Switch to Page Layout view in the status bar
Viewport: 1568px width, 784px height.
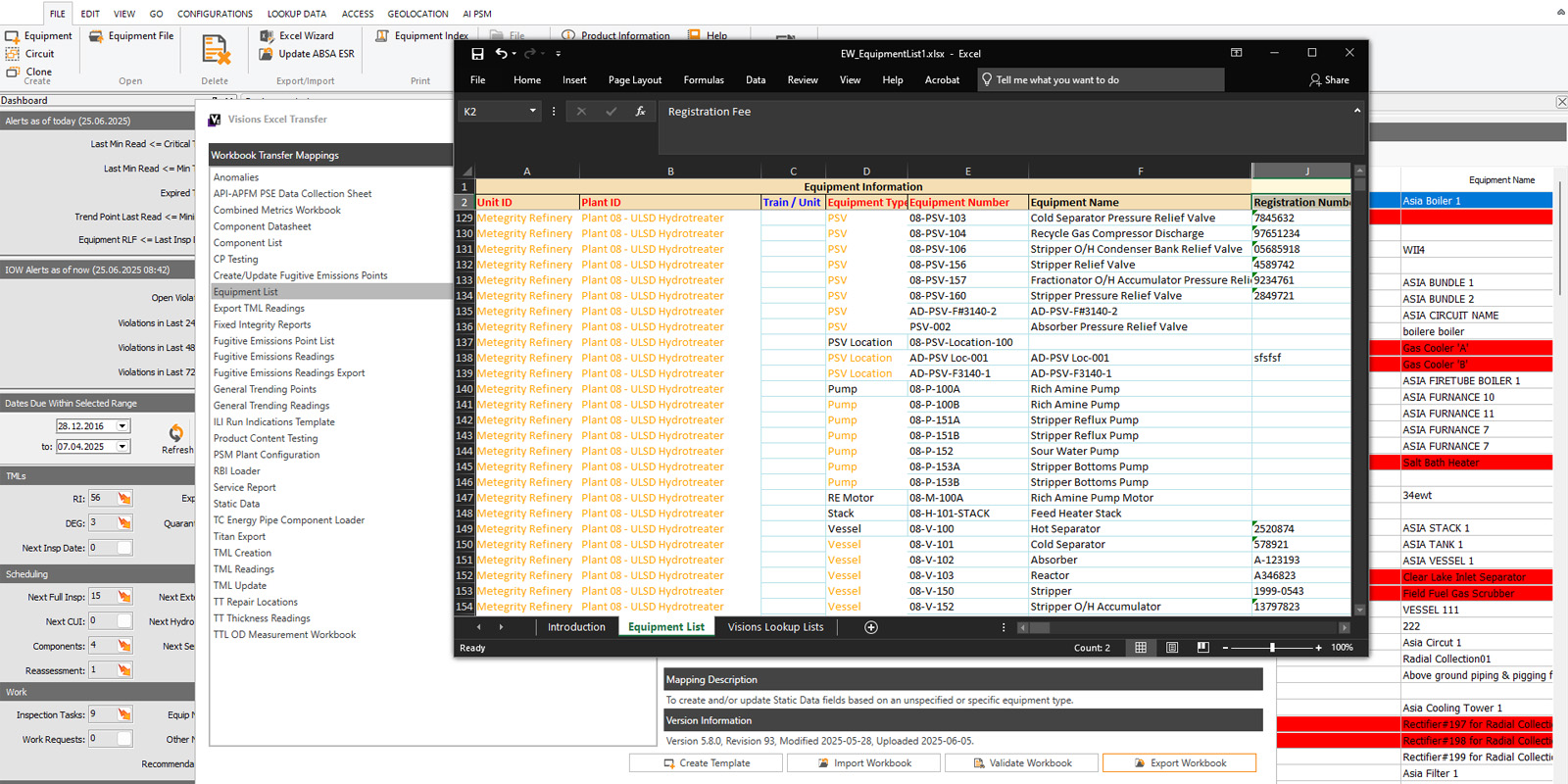tap(1172, 648)
